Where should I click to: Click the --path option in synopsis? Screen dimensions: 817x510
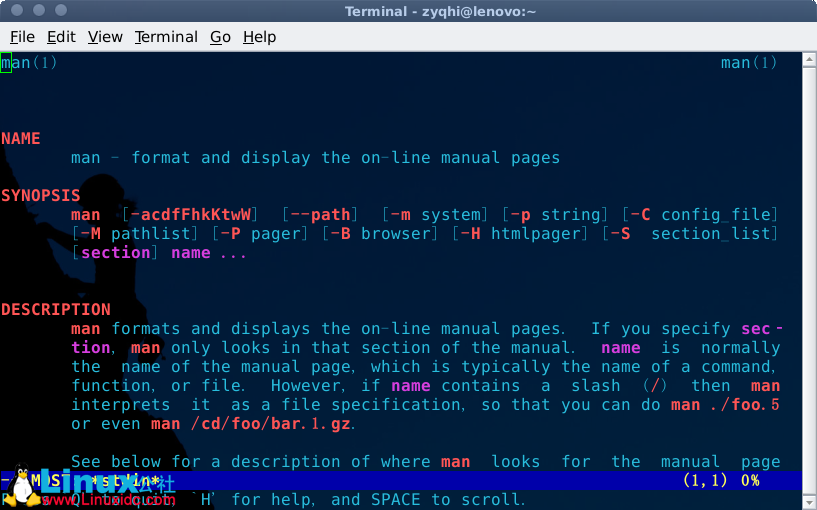(x=316, y=214)
